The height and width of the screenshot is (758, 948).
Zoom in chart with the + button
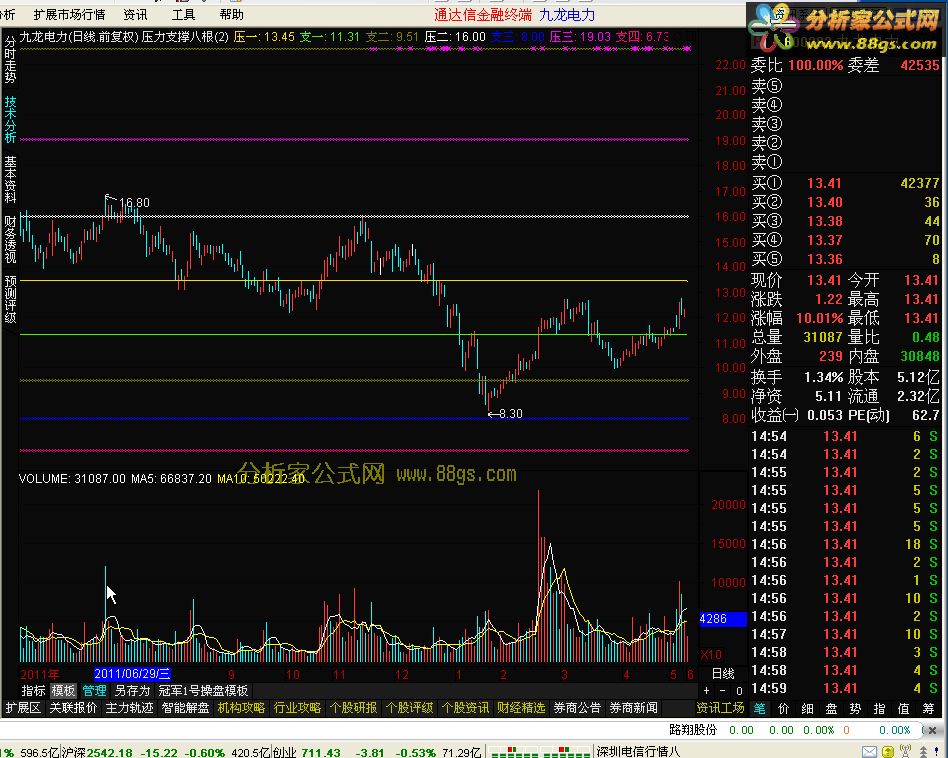[706, 690]
